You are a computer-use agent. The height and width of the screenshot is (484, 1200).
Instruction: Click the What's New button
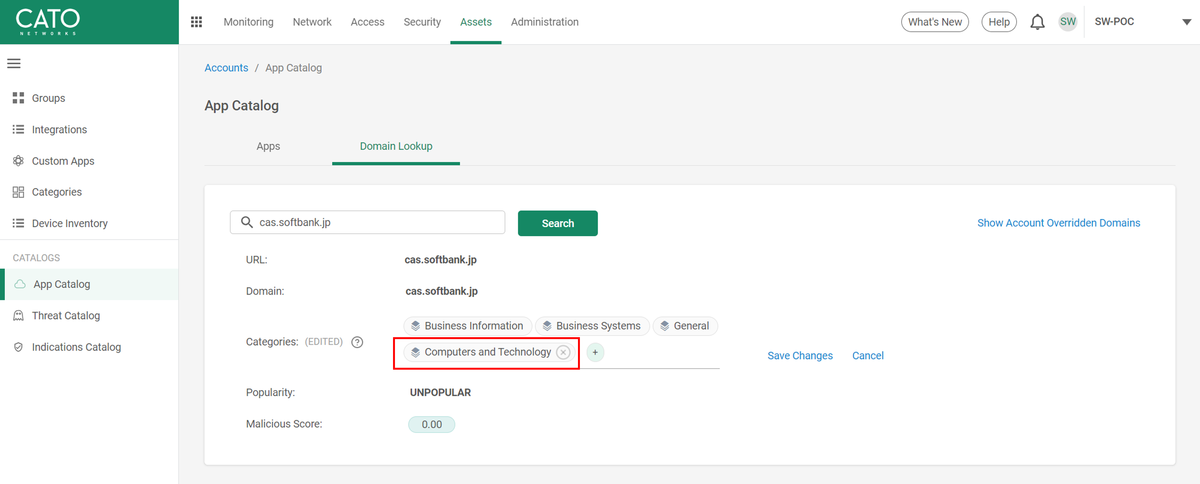935,22
